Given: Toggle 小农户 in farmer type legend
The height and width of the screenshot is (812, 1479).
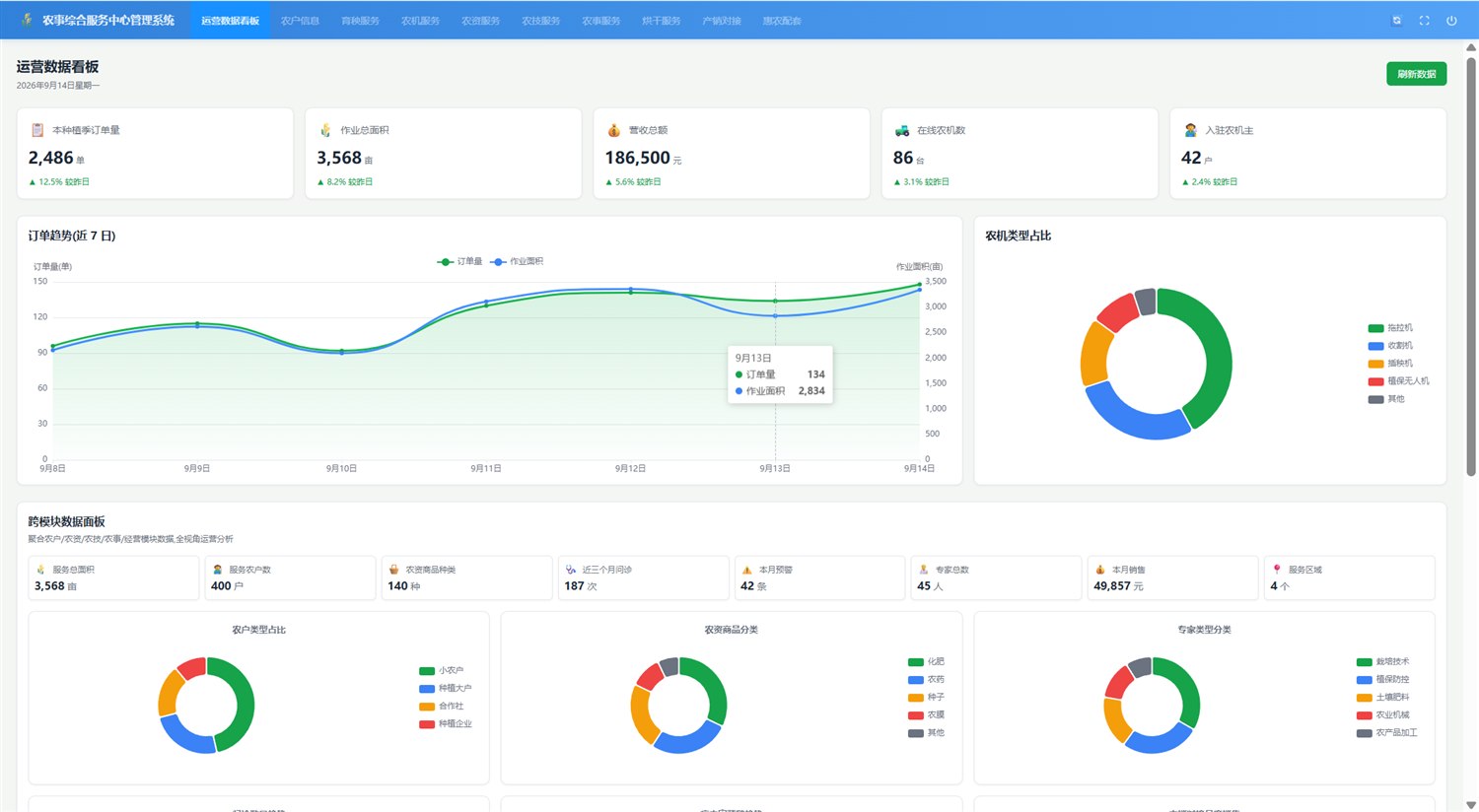Looking at the screenshot, I should [x=441, y=671].
